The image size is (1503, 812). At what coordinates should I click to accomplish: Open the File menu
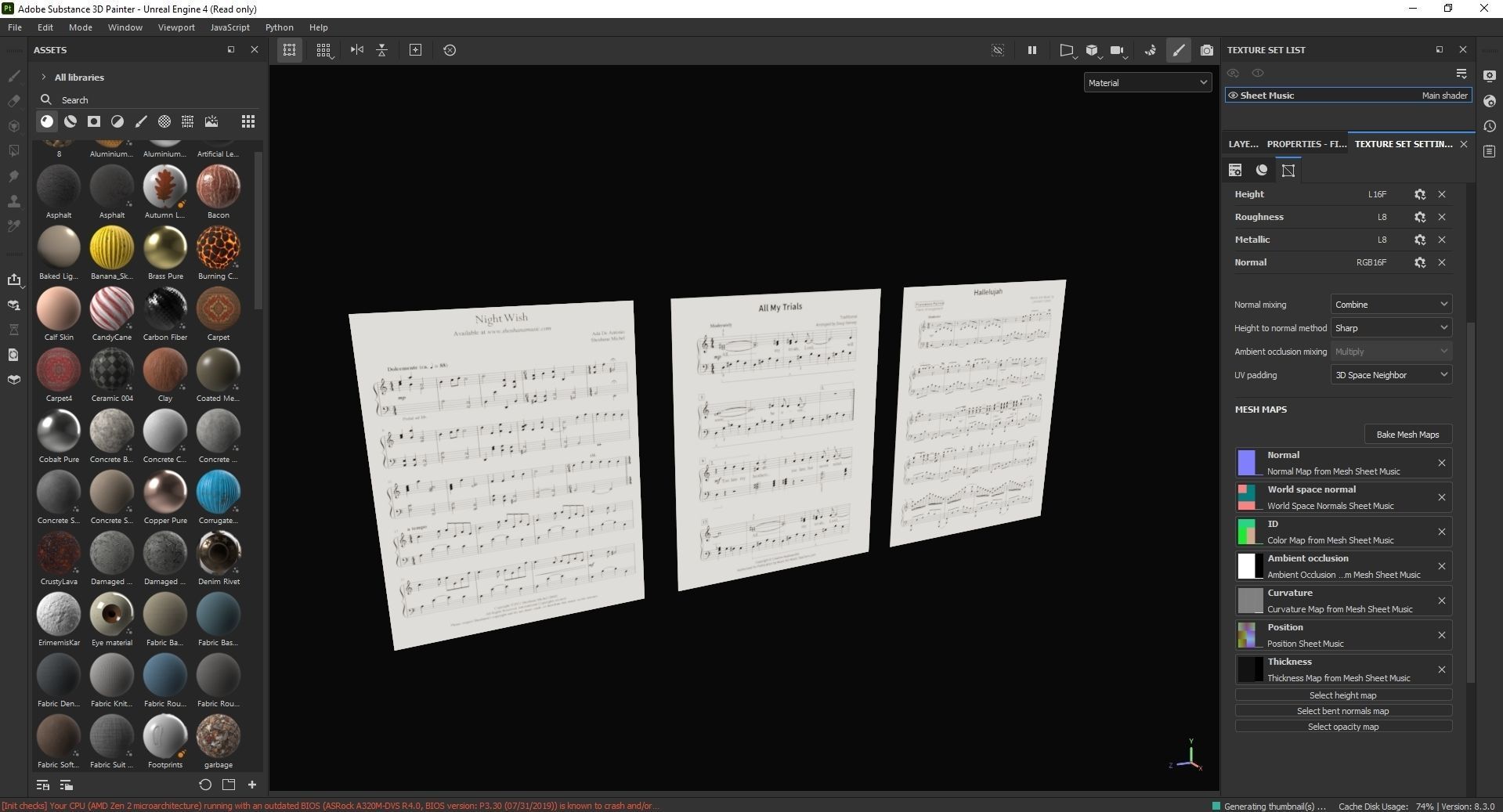click(x=15, y=27)
